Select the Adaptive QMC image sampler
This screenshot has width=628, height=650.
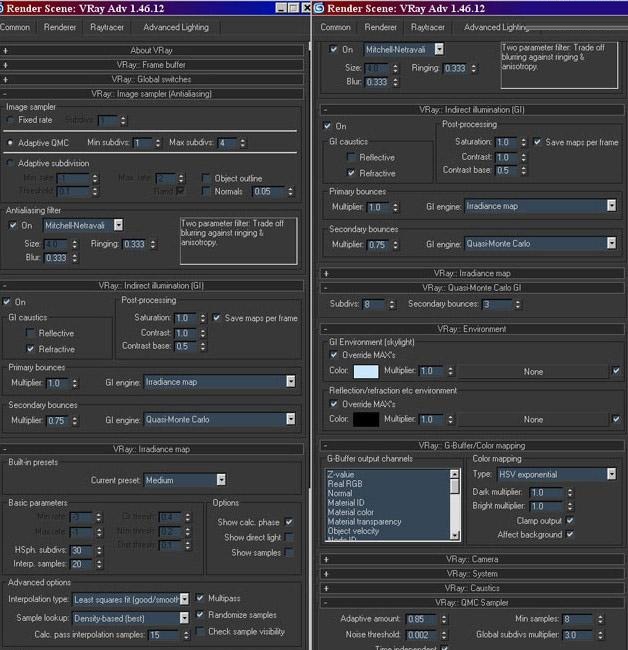click(10, 143)
